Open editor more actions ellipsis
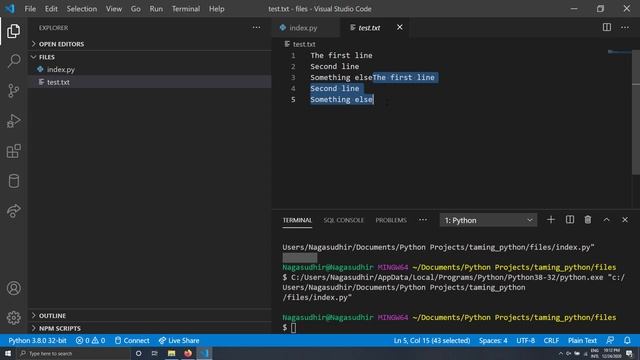The height and width of the screenshot is (360, 640). [625, 27]
